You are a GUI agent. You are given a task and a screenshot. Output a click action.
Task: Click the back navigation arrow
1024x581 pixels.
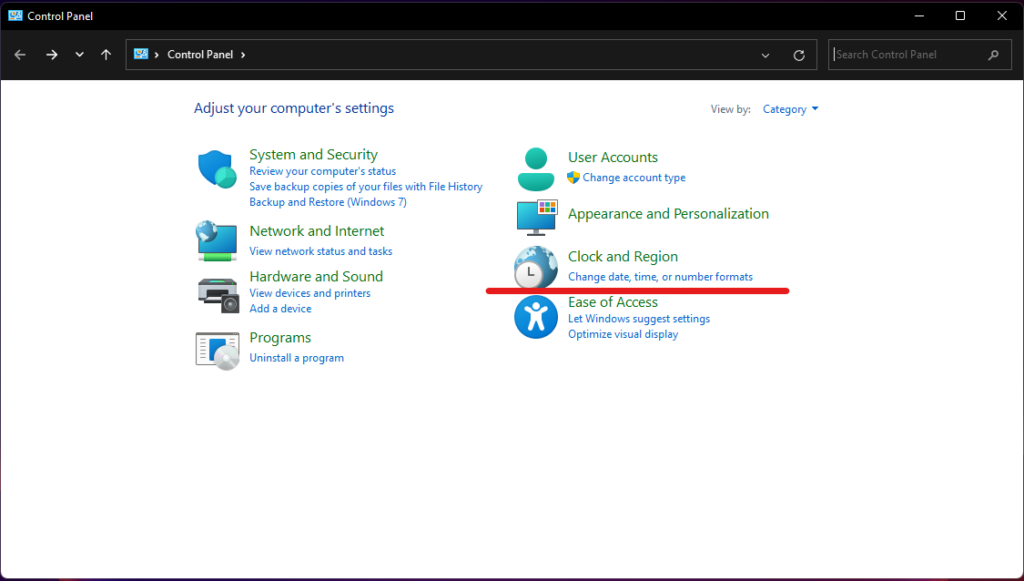coord(20,54)
